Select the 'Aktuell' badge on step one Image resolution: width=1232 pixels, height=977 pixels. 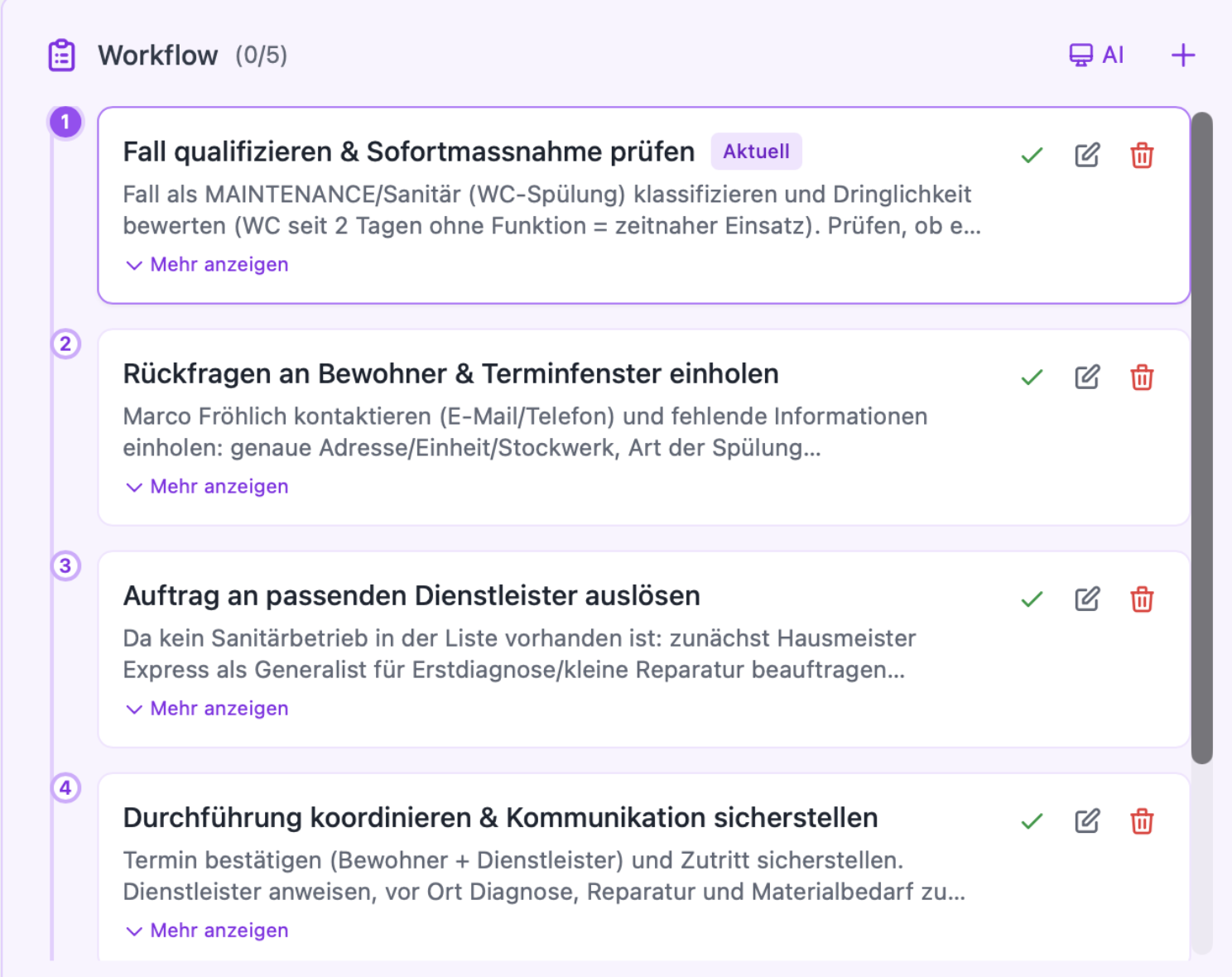coord(756,151)
